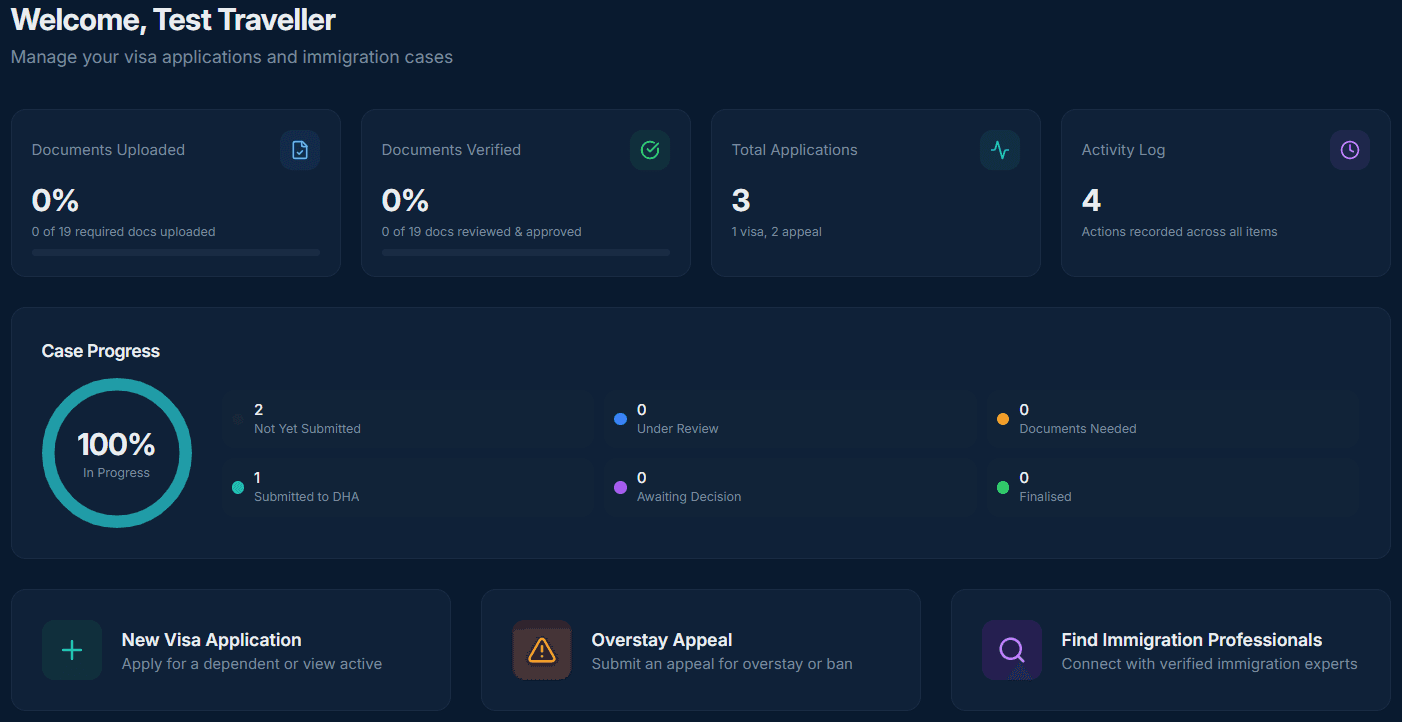Click '0 of 19 docs reviewed & approved'
Viewport: 1402px width, 722px height.
[482, 232]
